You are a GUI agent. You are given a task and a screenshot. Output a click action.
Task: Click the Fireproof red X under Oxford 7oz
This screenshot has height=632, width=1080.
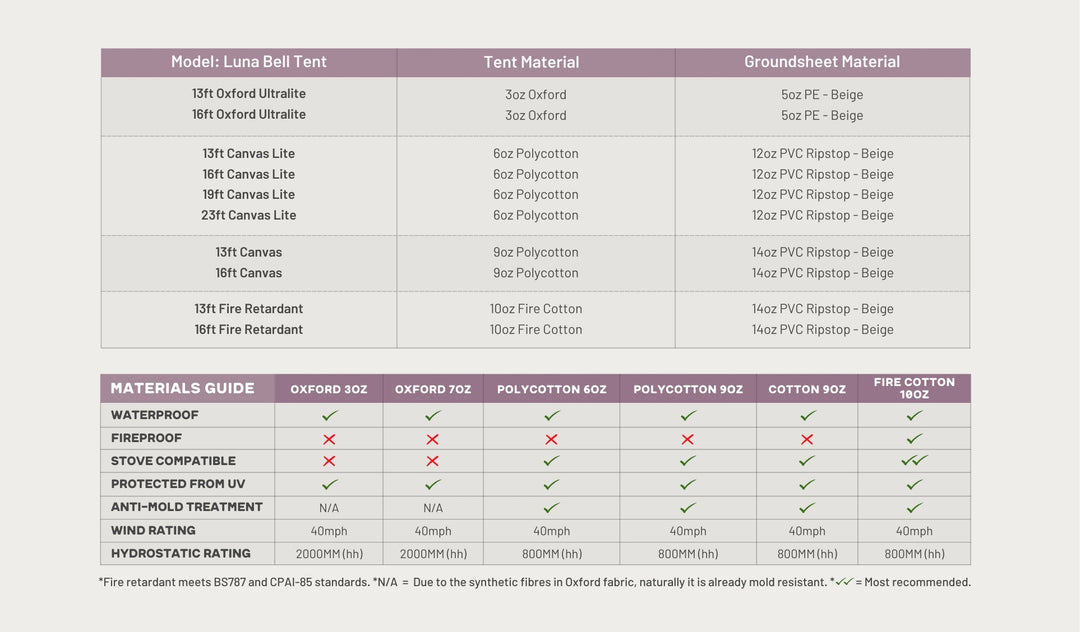pyautogui.click(x=432, y=439)
